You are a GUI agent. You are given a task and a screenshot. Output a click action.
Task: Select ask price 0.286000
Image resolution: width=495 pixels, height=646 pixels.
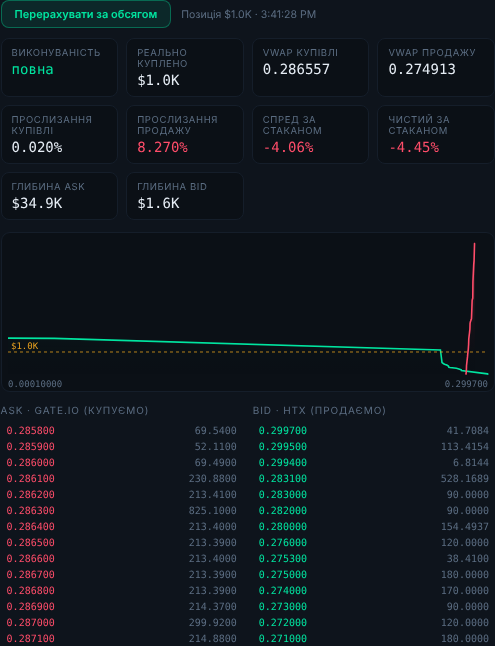click(x=30, y=463)
